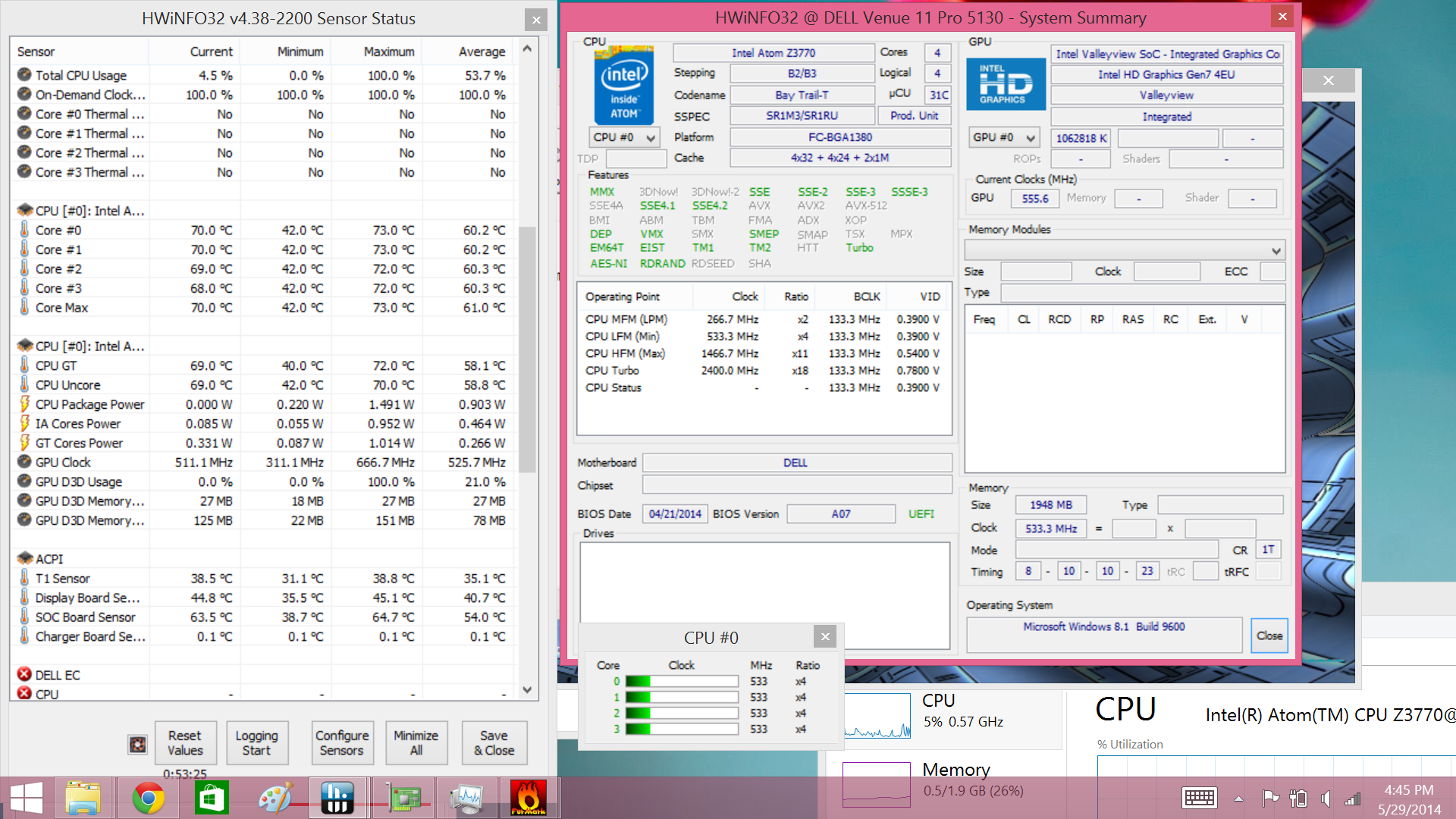Click the sensor list scroll-down arrow
This screenshot has height=819, width=1456.
[527, 690]
